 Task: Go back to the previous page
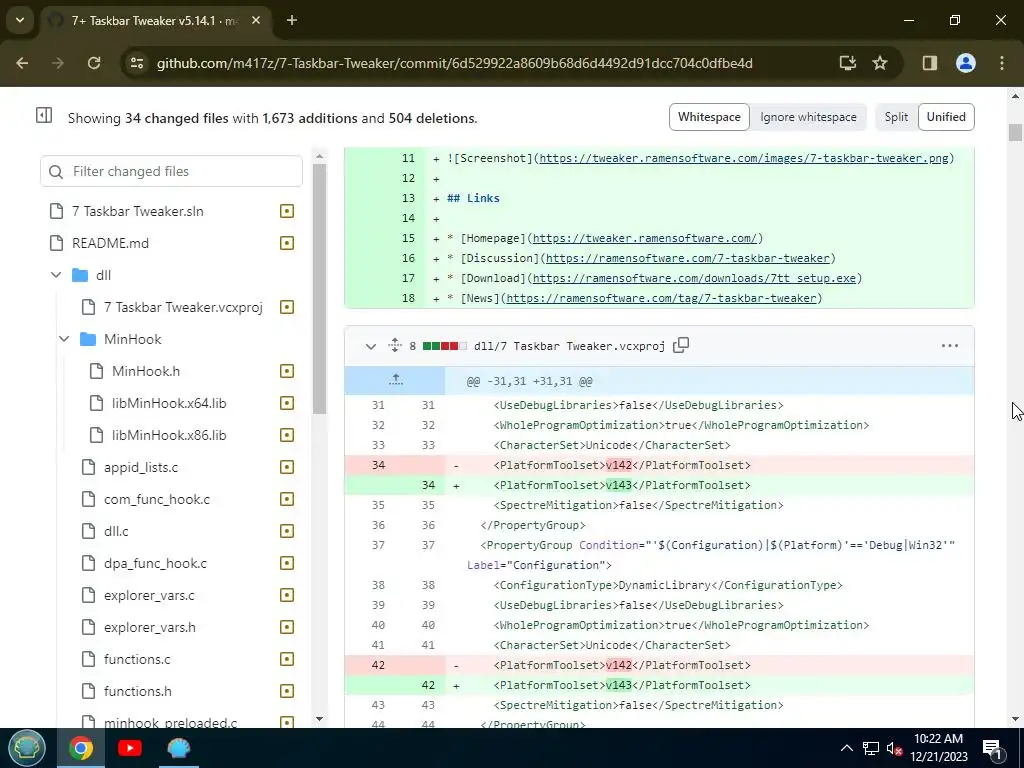tap(22, 63)
